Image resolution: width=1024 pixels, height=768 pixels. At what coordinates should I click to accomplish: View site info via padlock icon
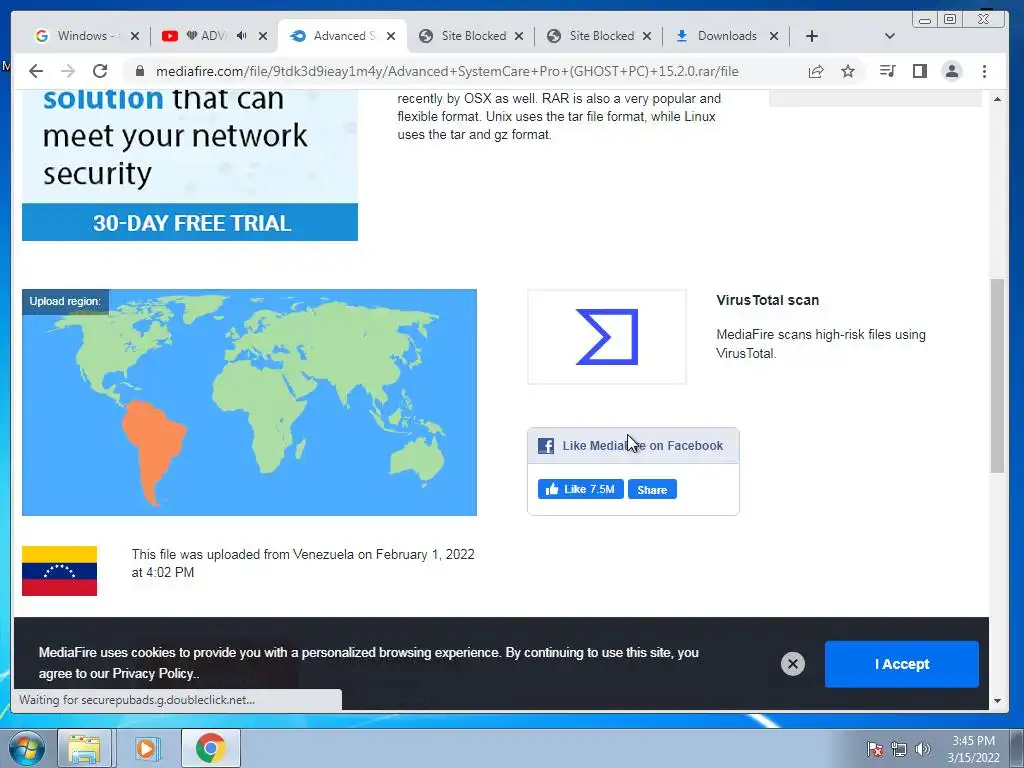coord(139,71)
